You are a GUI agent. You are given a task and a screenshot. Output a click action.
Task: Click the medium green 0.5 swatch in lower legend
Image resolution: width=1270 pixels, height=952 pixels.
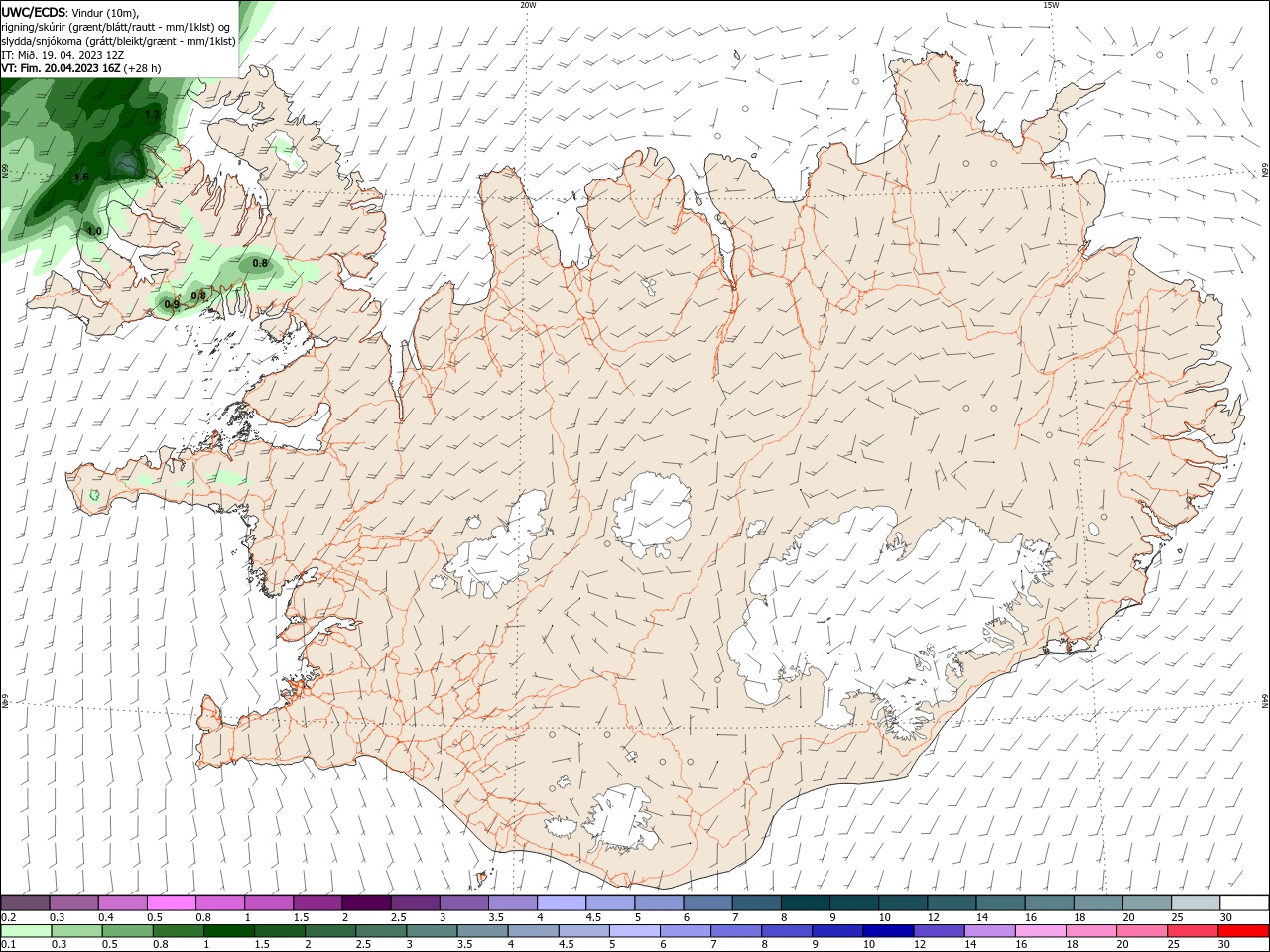pyautogui.click(x=128, y=931)
